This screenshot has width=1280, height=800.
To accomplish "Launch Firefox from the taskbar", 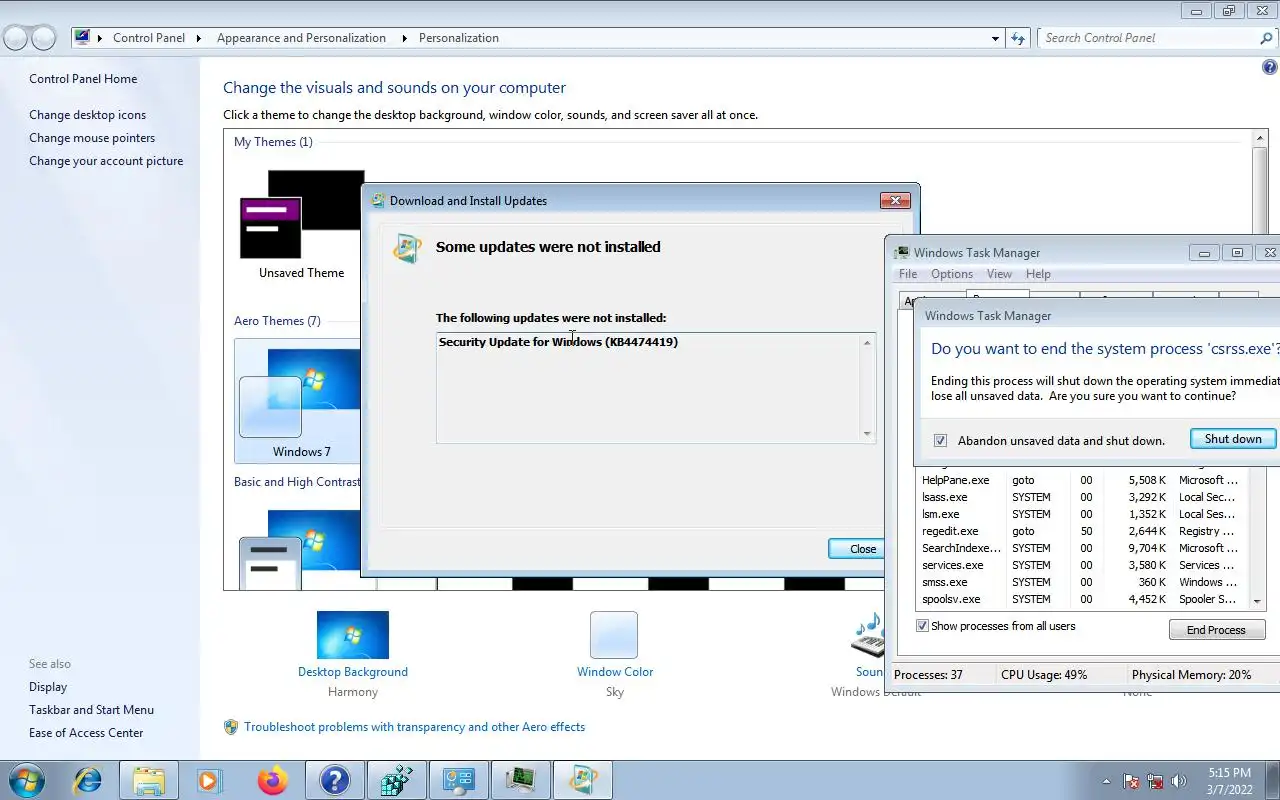I will click(272, 779).
